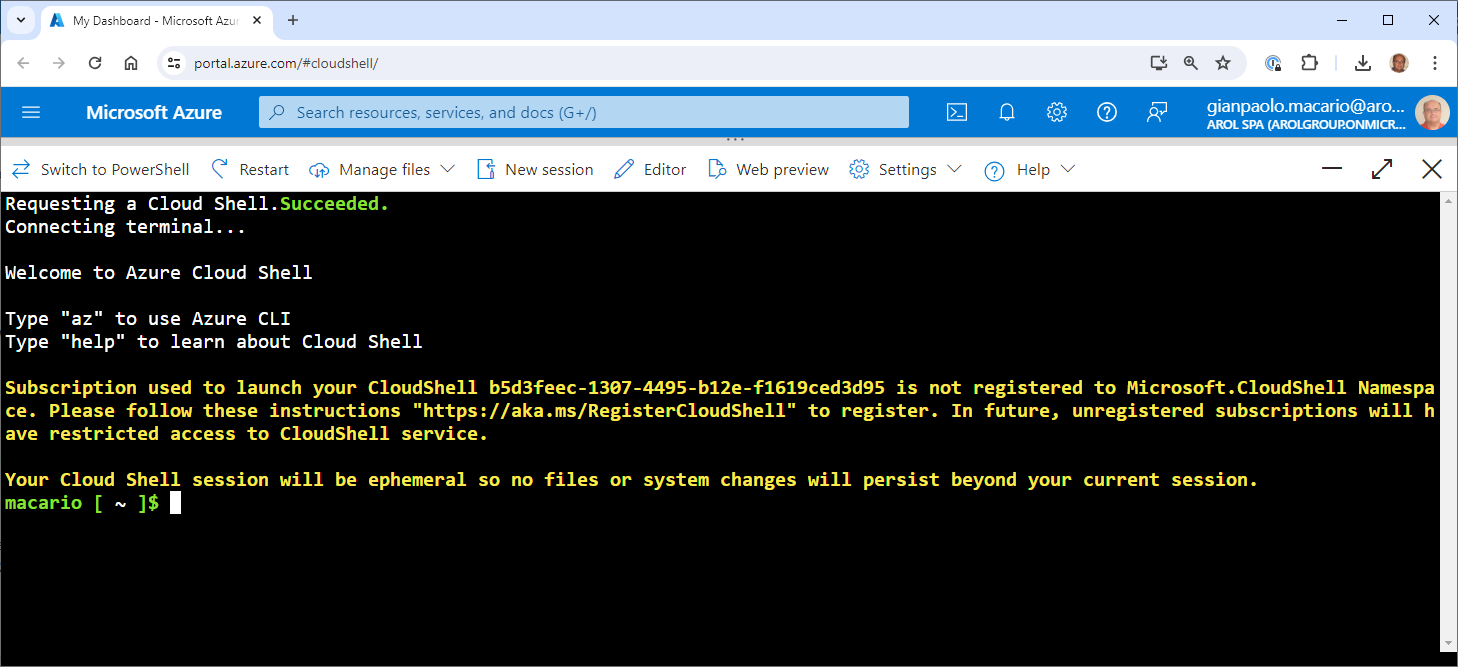Expand the Manage files dropdown
Image resolution: width=1458 pixels, height=667 pixels.
click(x=382, y=169)
